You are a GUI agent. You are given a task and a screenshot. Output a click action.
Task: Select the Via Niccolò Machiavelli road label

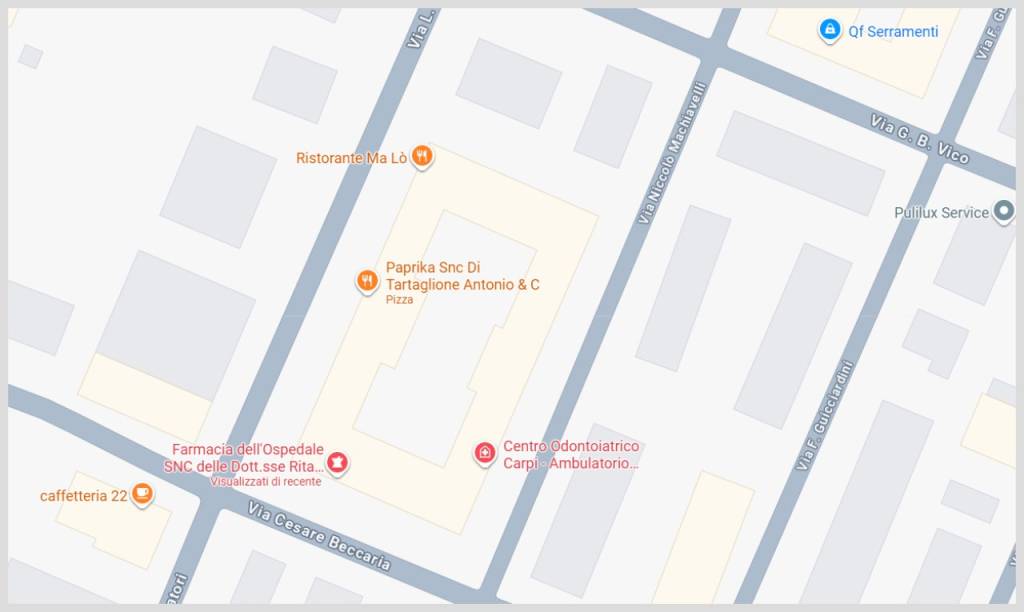[x=673, y=153]
